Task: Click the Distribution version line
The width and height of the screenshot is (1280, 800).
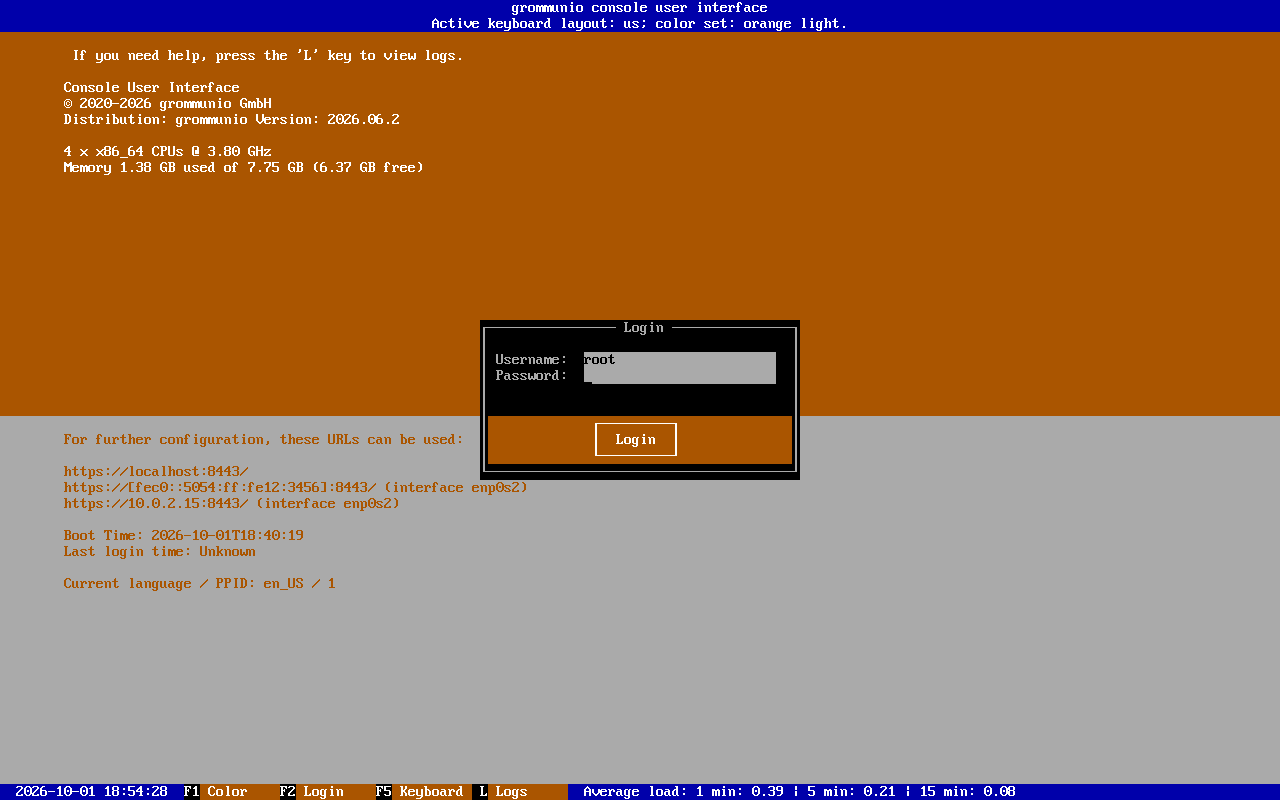Action: pos(232,120)
